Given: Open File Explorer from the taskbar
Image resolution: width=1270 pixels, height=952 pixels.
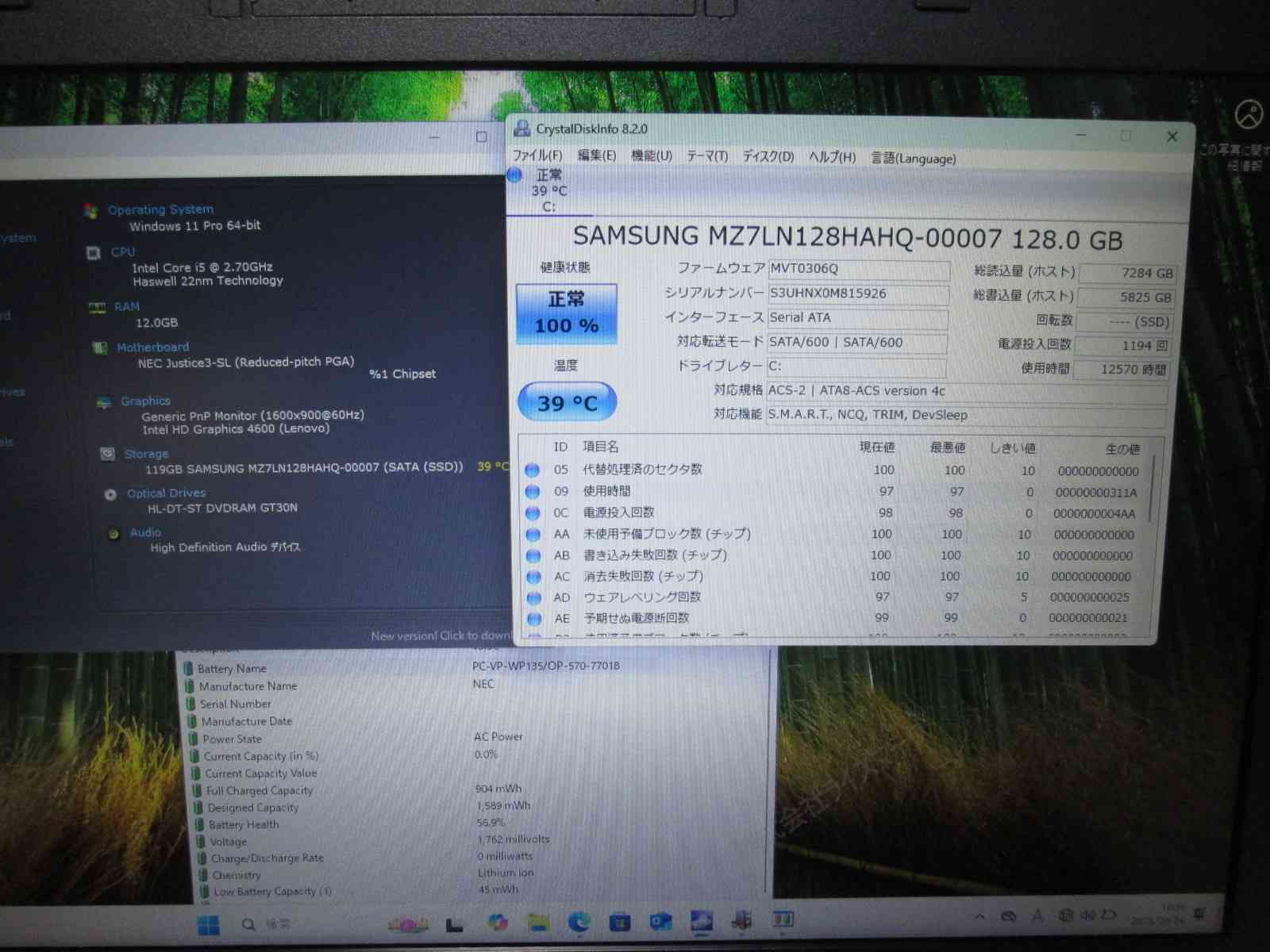Looking at the screenshot, I should (x=538, y=922).
